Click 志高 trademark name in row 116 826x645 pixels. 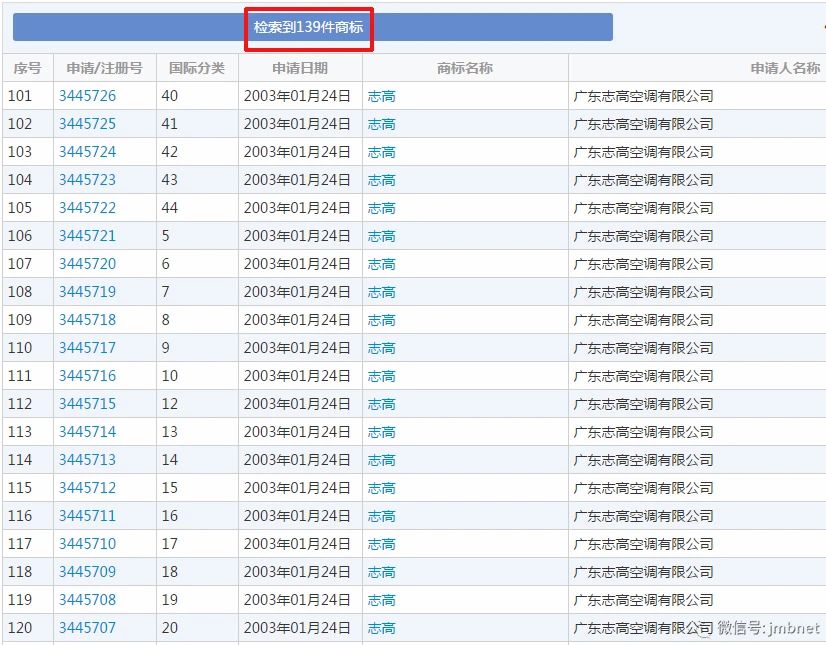pyautogui.click(x=381, y=515)
